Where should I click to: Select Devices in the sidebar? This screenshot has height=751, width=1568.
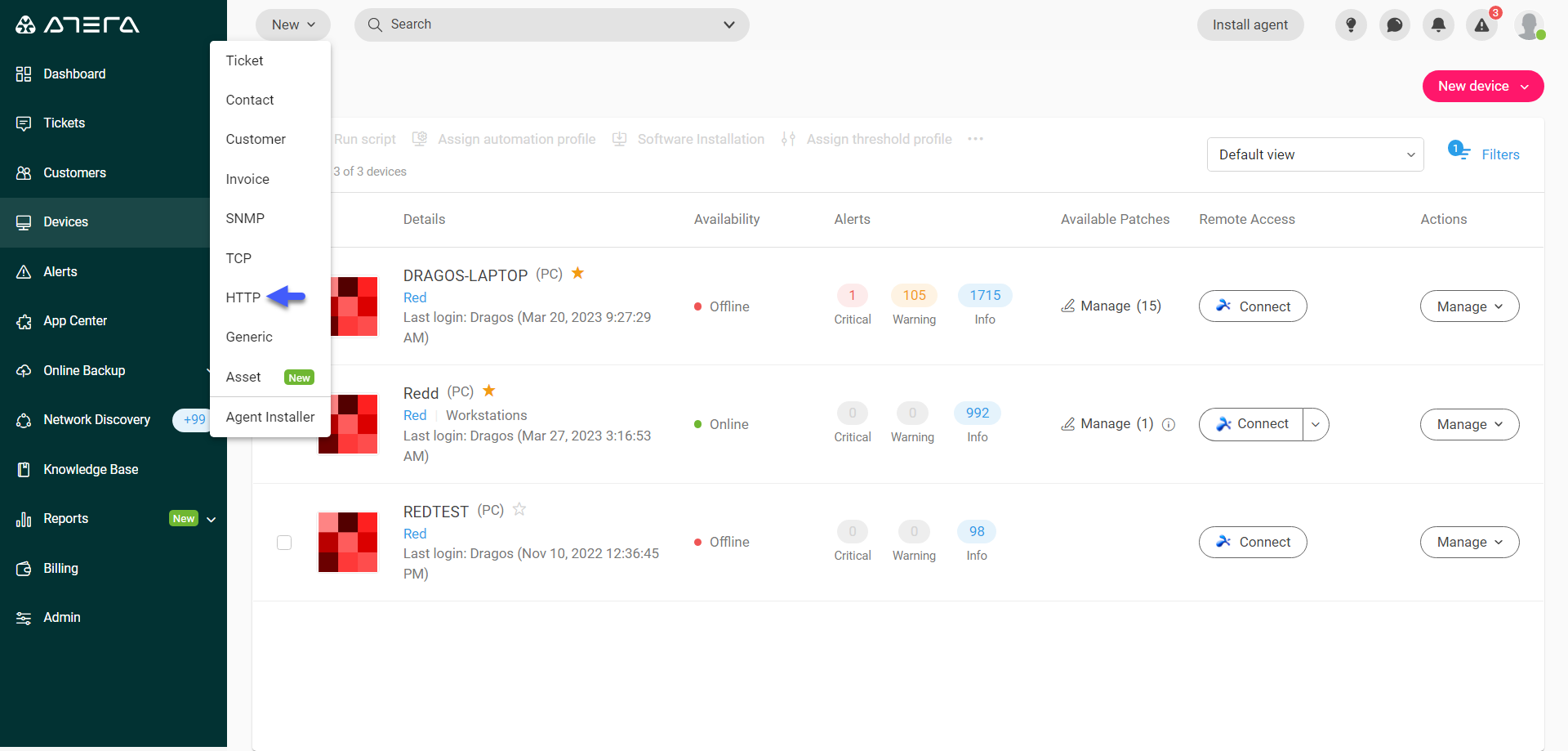point(65,222)
